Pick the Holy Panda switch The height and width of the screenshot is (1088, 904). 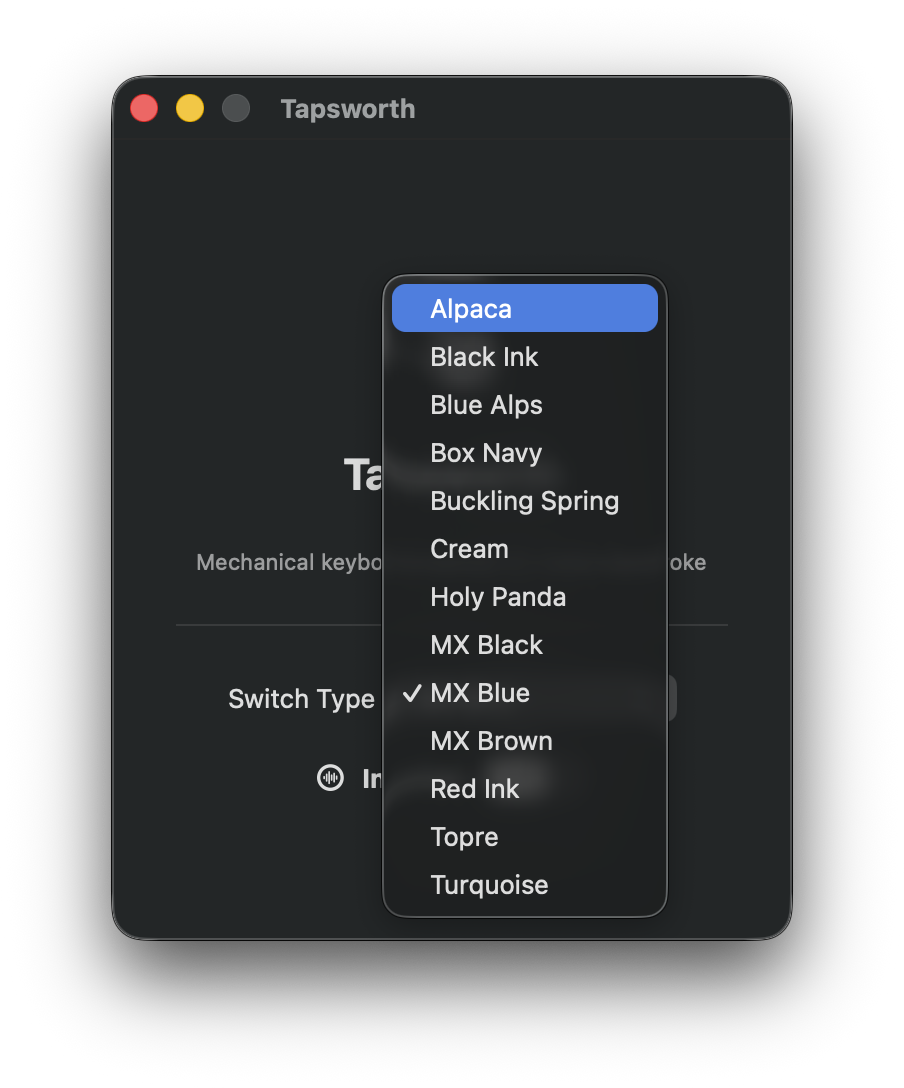525,597
